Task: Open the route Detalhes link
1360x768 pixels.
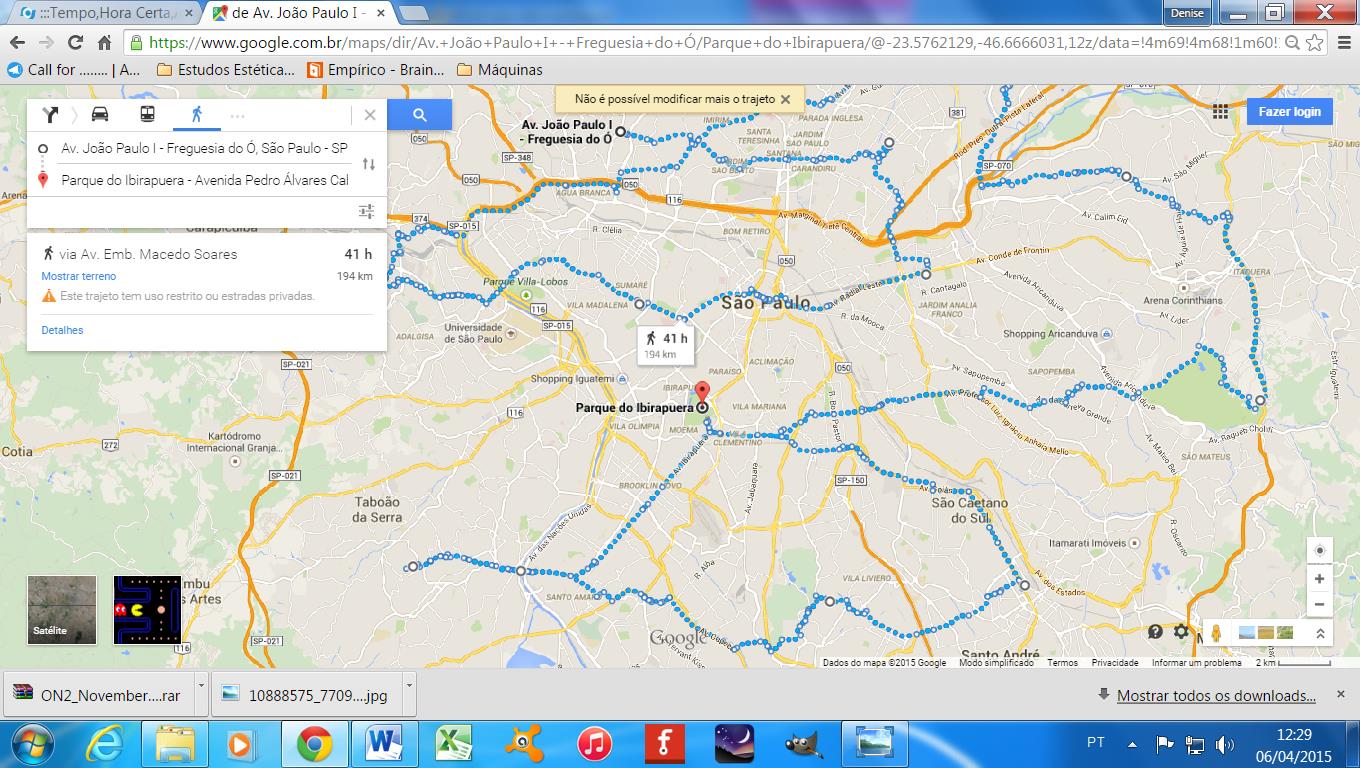Action: tap(62, 330)
